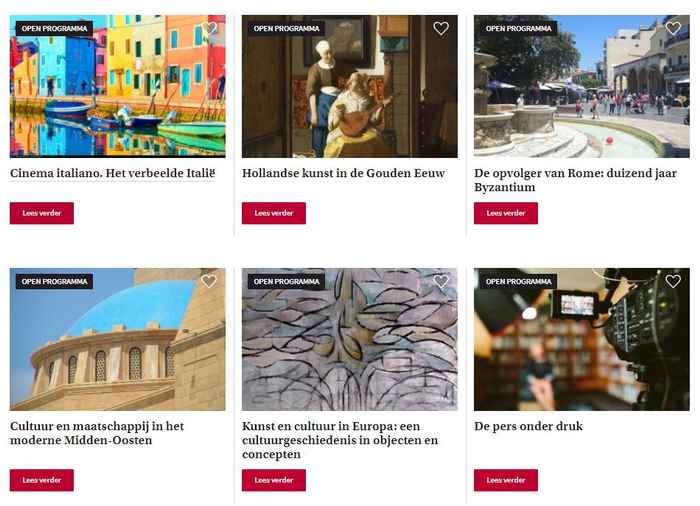Image resolution: width=700 pixels, height=506 pixels.
Task: Open Lees verder for Hollandse kunst
Action: coord(274,213)
